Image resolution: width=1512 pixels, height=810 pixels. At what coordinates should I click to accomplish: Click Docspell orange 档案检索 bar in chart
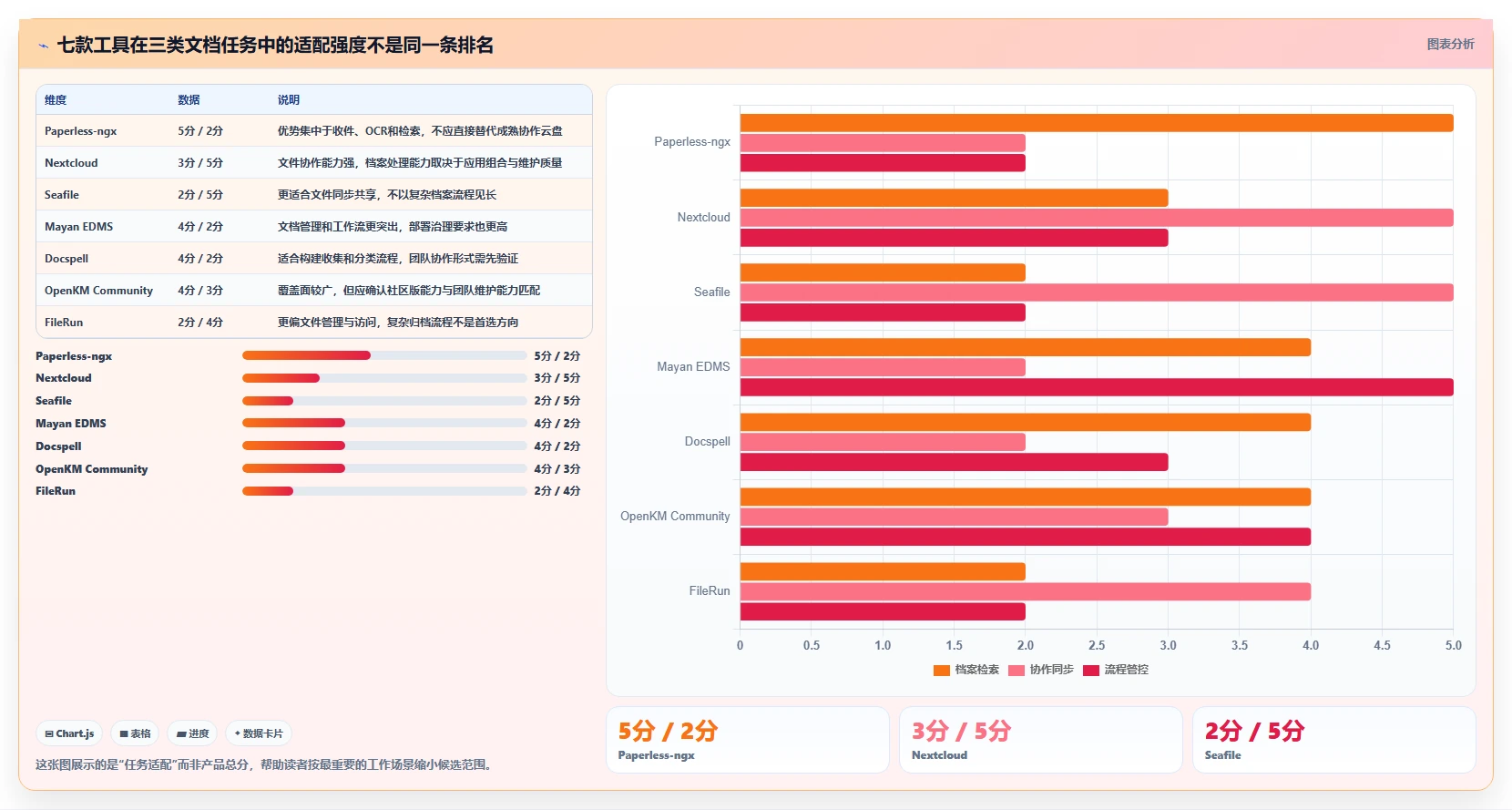click(1026, 422)
